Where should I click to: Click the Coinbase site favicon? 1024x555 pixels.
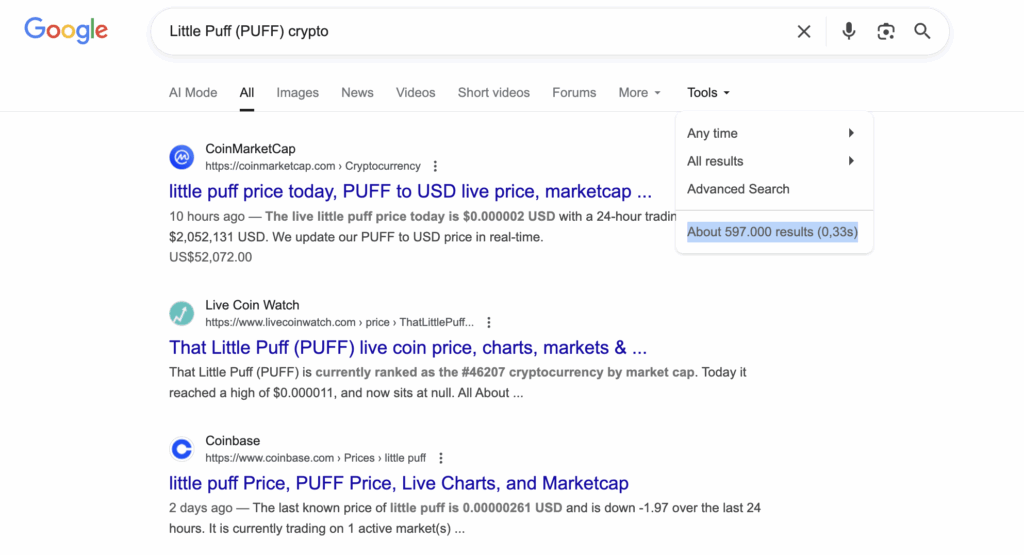181,449
